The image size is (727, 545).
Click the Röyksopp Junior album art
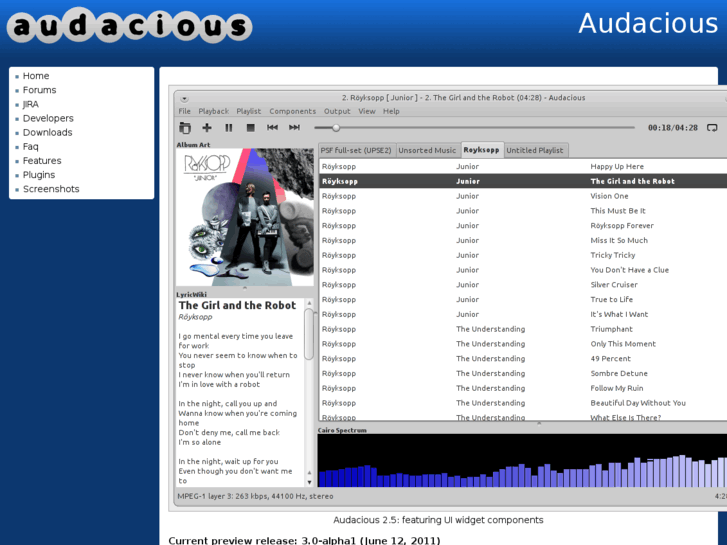[x=245, y=217]
